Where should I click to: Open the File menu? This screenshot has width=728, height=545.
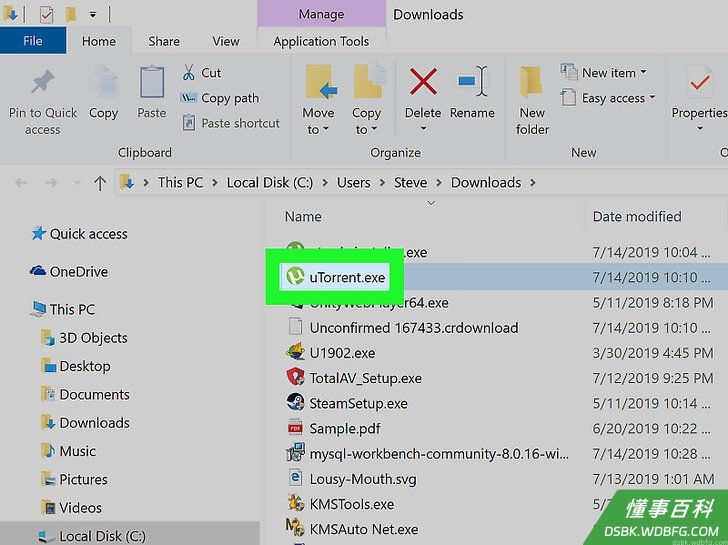tap(33, 41)
